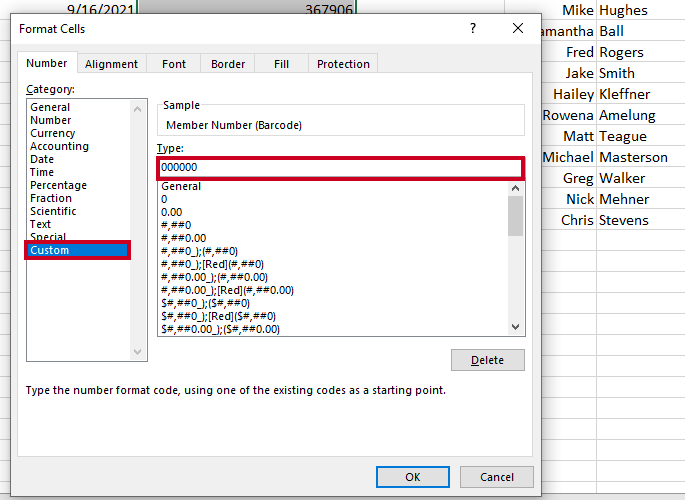Select the Accounting category
This screenshot has height=500, width=685.
click(x=59, y=146)
